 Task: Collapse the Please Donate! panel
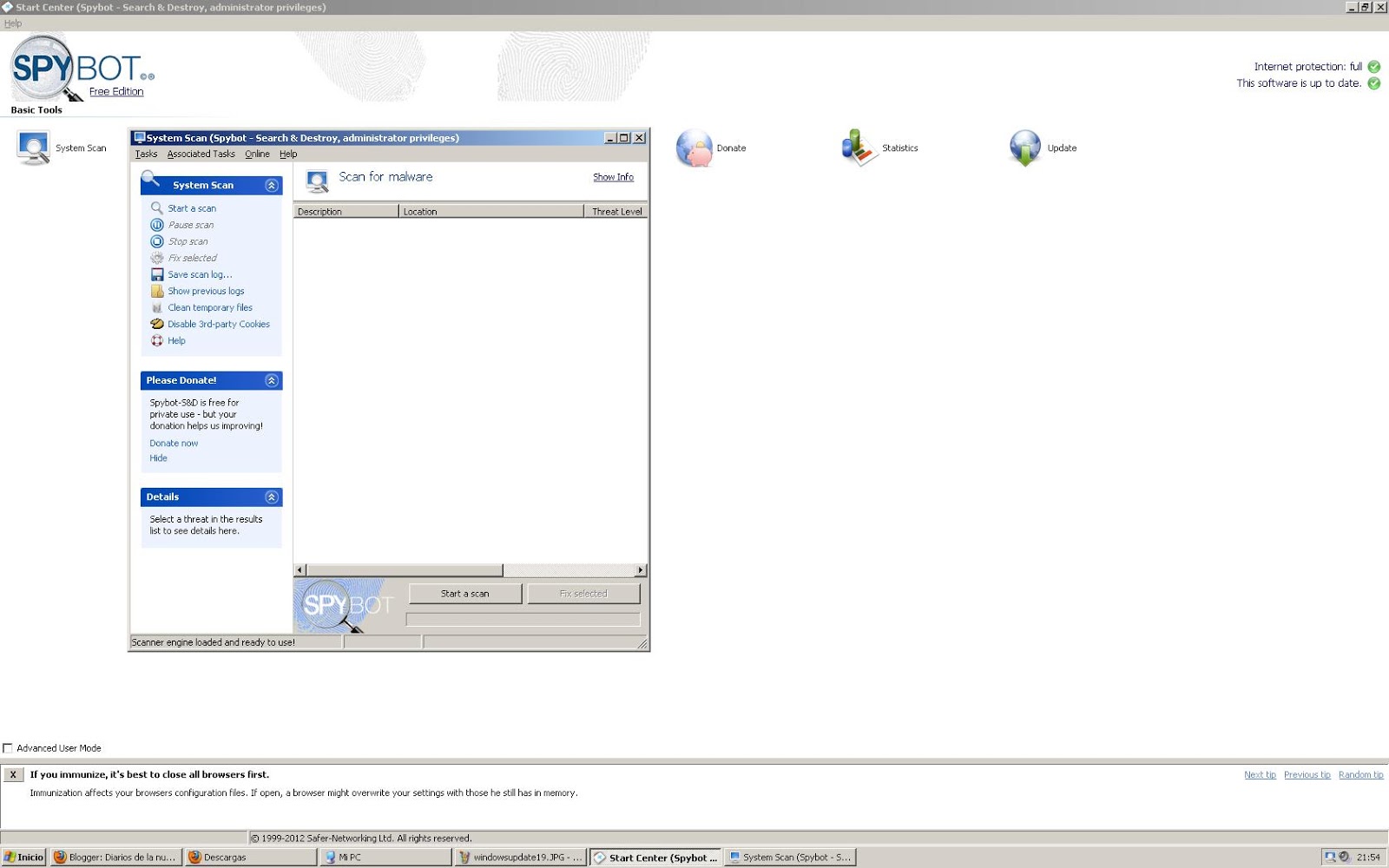click(x=271, y=380)
